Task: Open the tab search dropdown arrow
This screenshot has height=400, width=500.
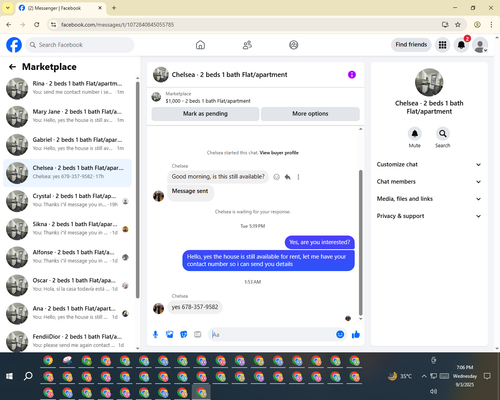Action: 7,8
